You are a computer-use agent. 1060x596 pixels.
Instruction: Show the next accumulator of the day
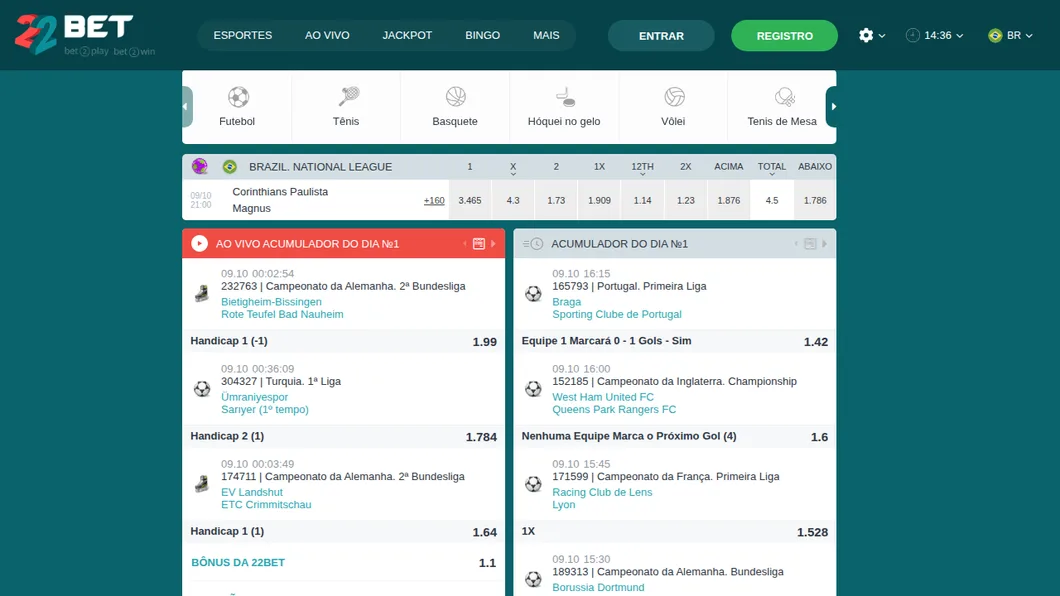(824, 243)
